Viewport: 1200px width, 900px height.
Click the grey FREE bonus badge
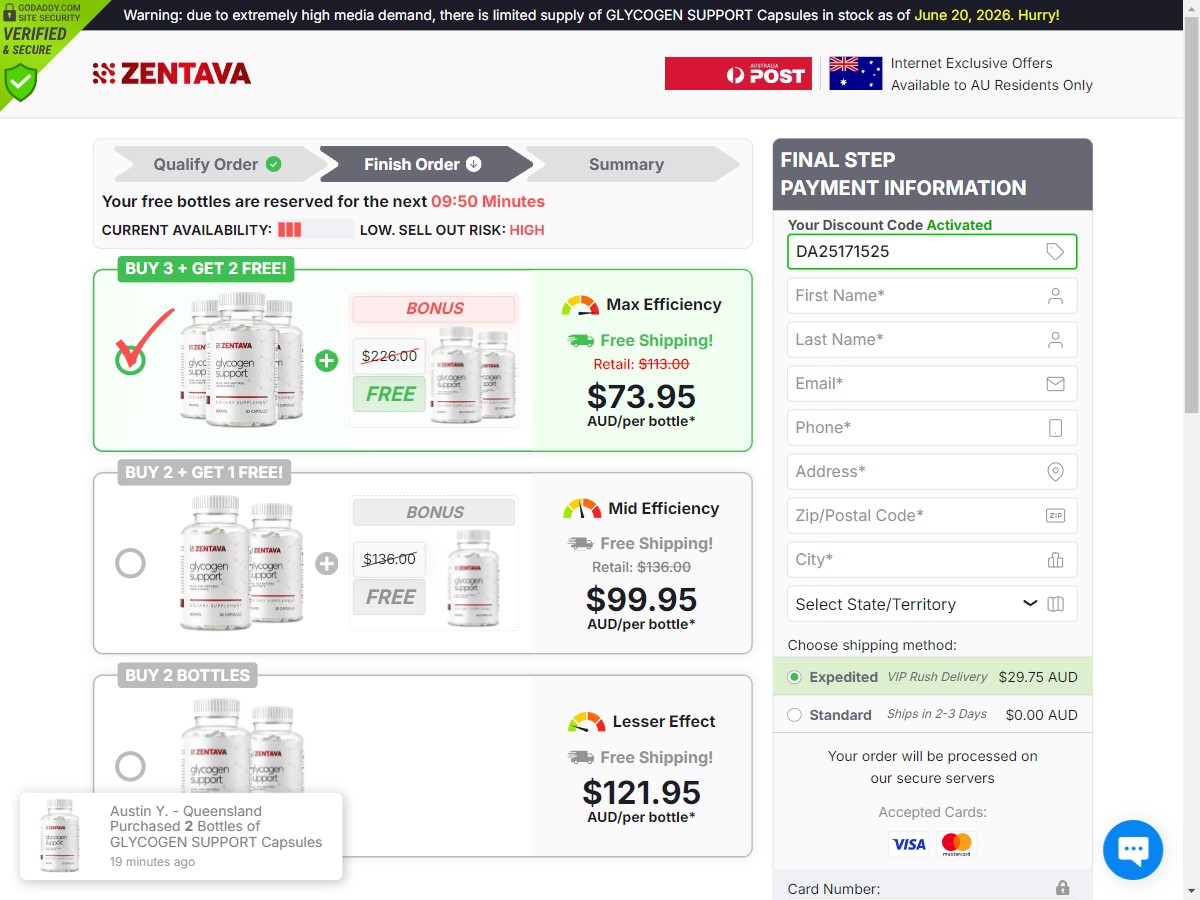click(x=390, y=597)
